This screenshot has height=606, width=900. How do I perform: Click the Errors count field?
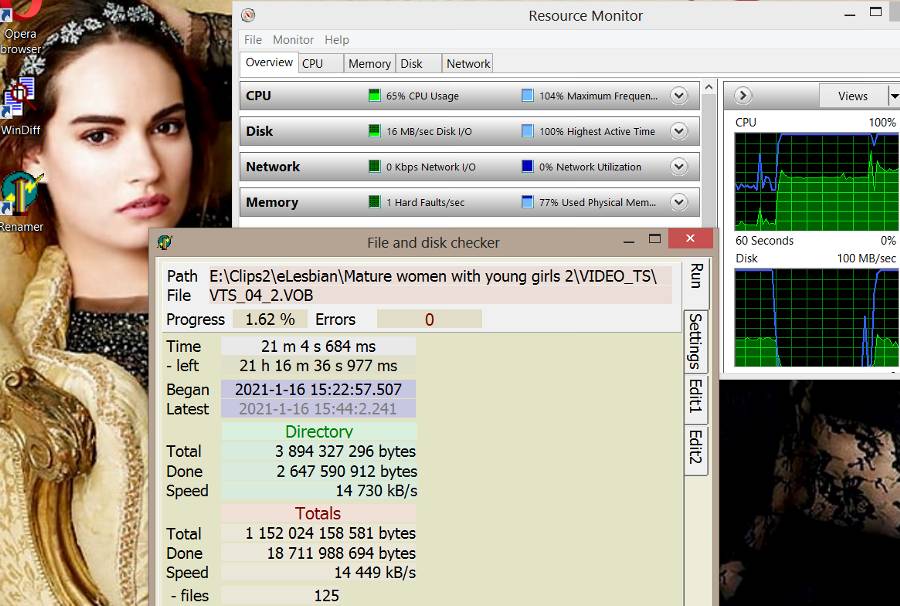tap(429, 319)
